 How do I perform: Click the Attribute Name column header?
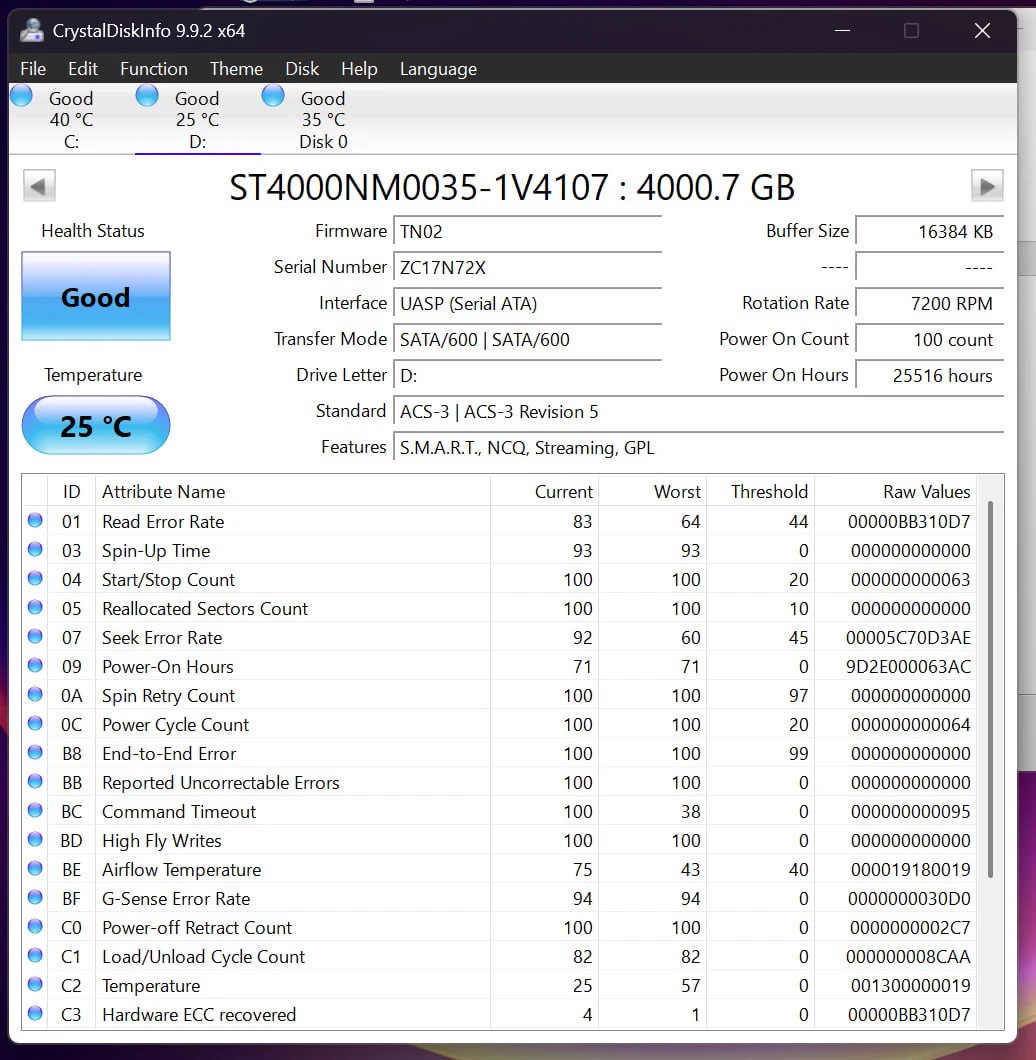[x=292, y=491]
